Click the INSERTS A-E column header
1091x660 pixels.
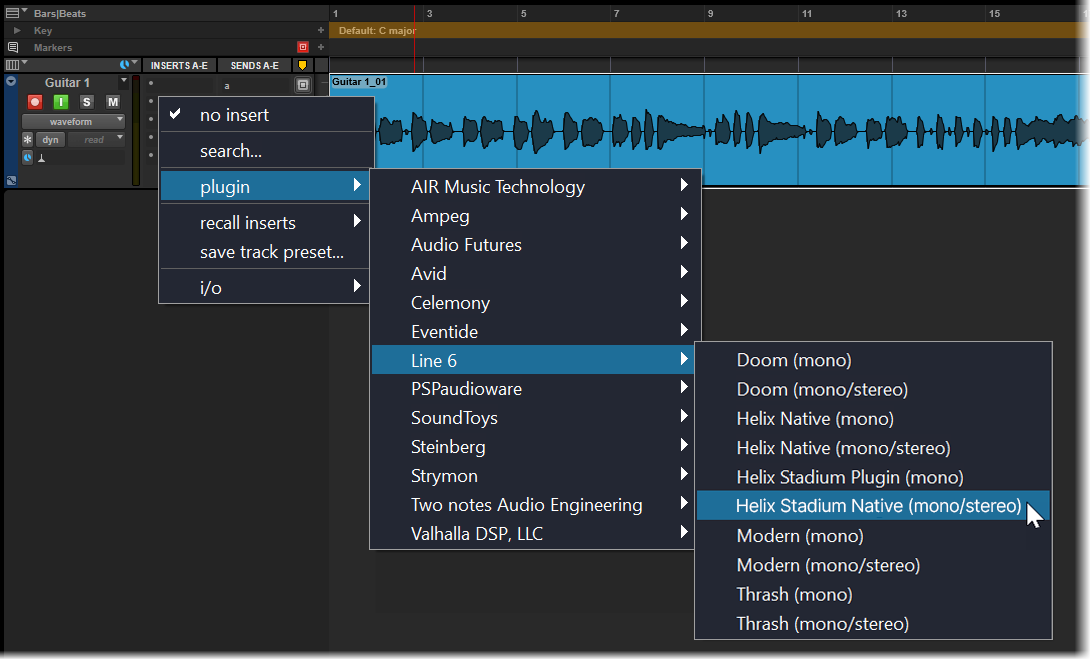[180, 65]
